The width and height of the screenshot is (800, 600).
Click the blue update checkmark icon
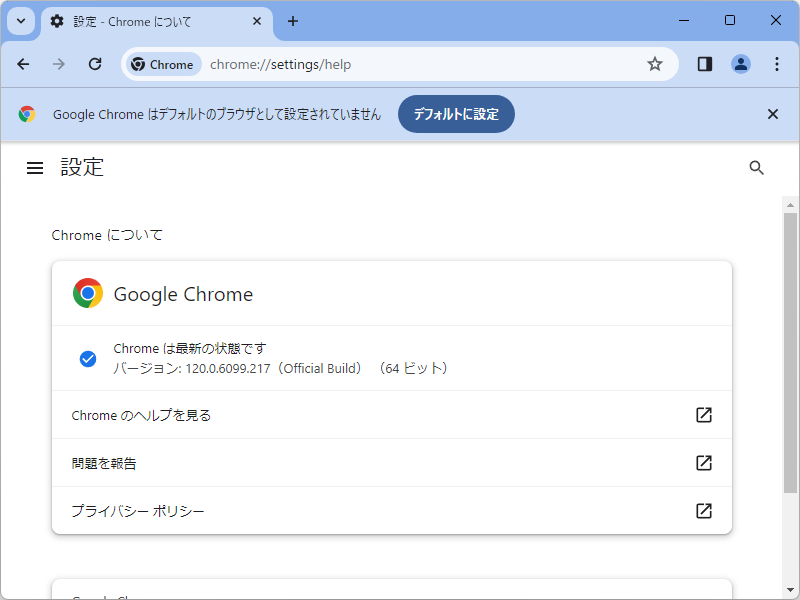coord(88,359)
